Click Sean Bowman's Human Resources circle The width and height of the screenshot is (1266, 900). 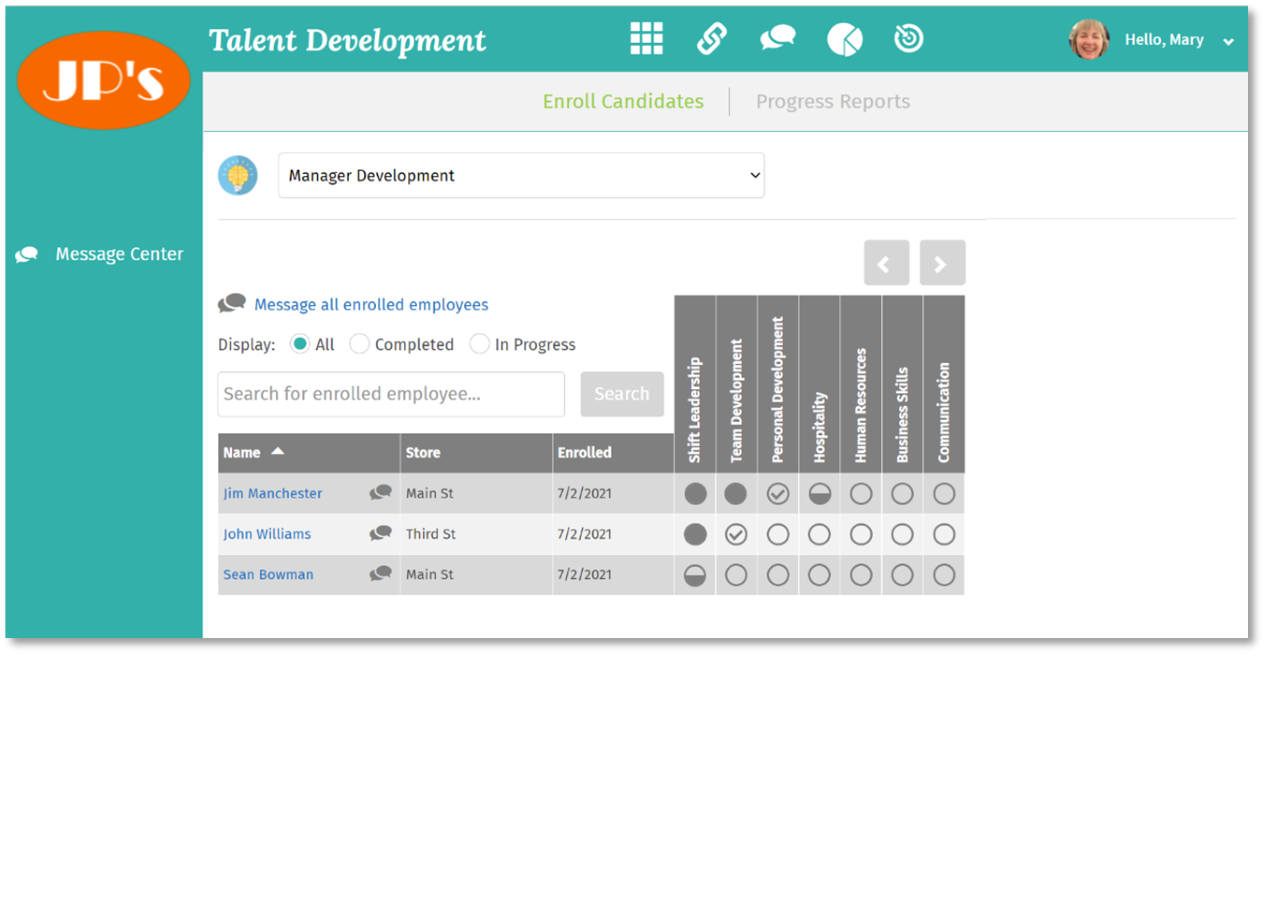(x=861, y=575)
